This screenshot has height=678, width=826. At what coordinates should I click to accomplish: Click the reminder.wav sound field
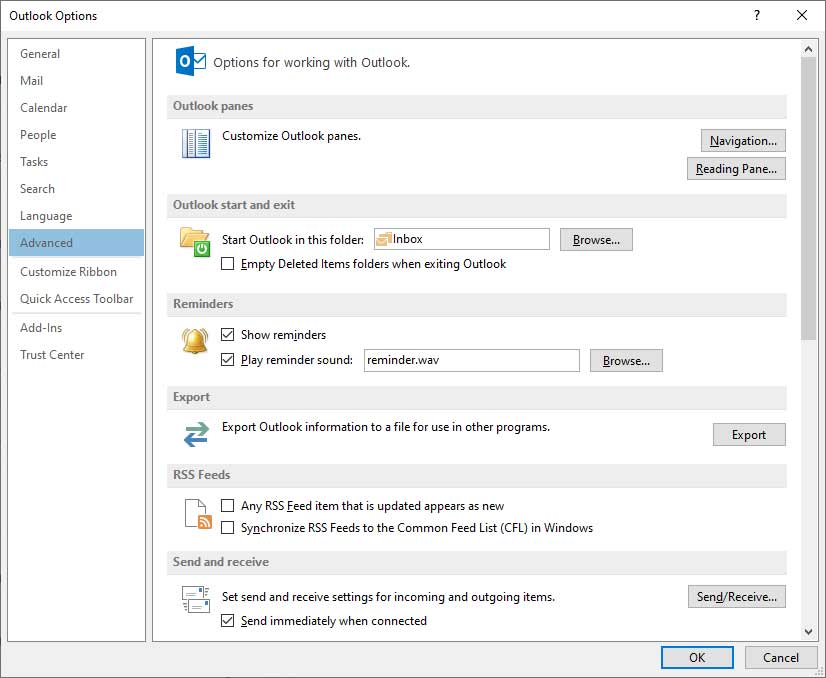pos(471,360)
